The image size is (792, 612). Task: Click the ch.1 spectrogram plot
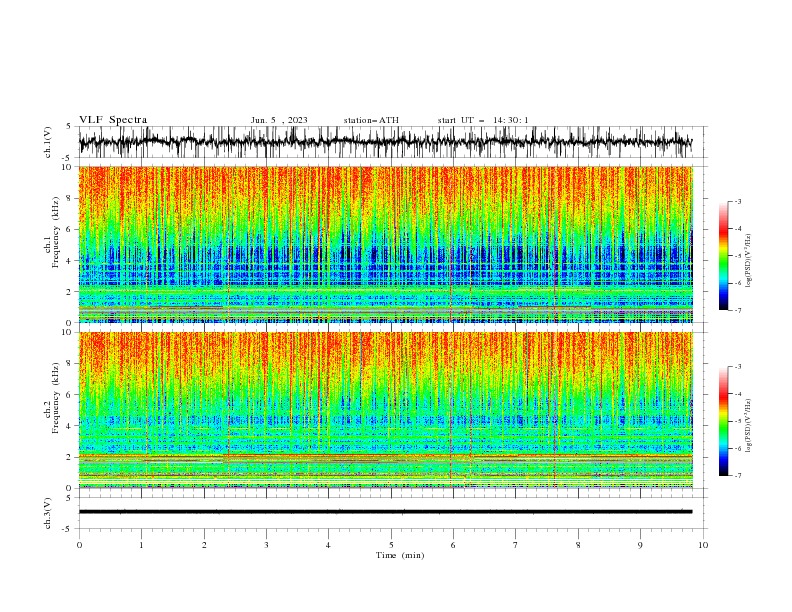[x=386, y=244]
